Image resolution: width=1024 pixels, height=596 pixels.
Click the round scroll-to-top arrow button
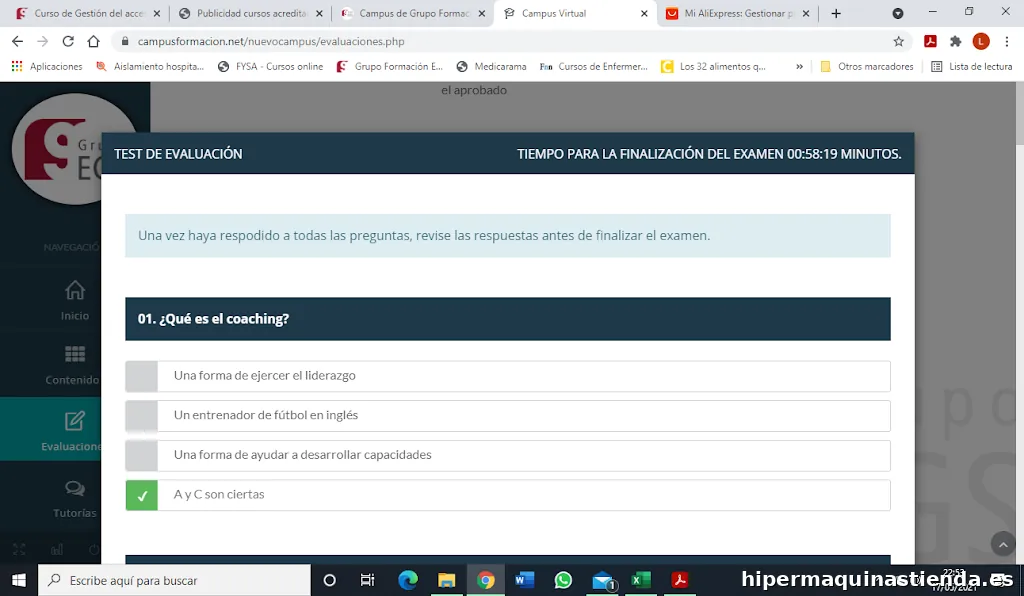coord(1003,544)
